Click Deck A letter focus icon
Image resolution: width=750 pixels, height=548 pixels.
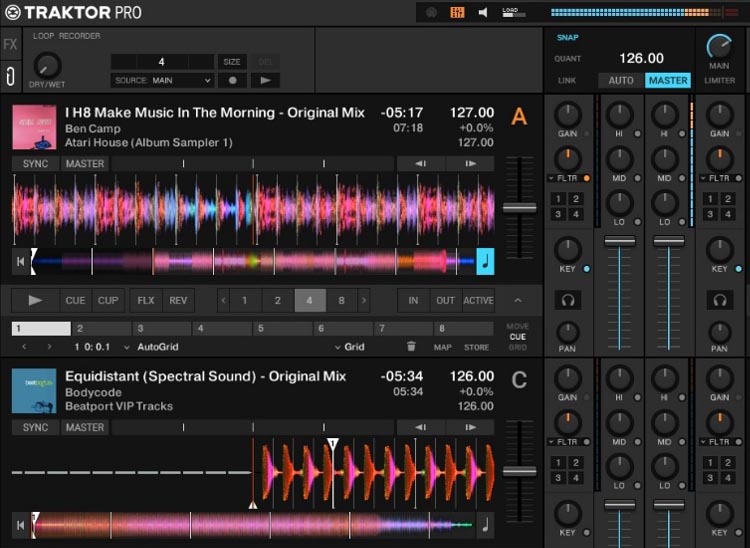[519, 116]
